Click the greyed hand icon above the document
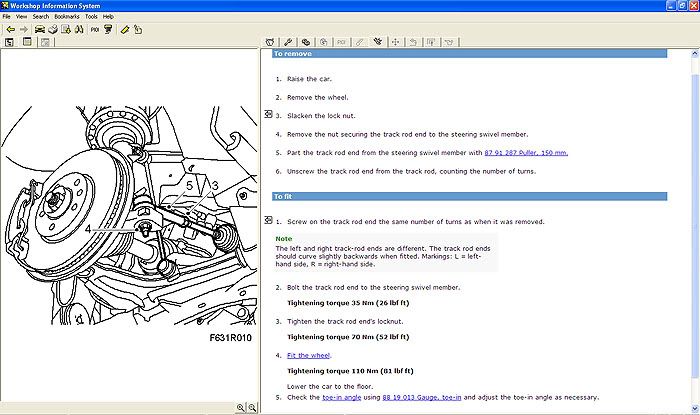Screen dimensions: 700x415 pyautogui.click(x=413, y=42)
